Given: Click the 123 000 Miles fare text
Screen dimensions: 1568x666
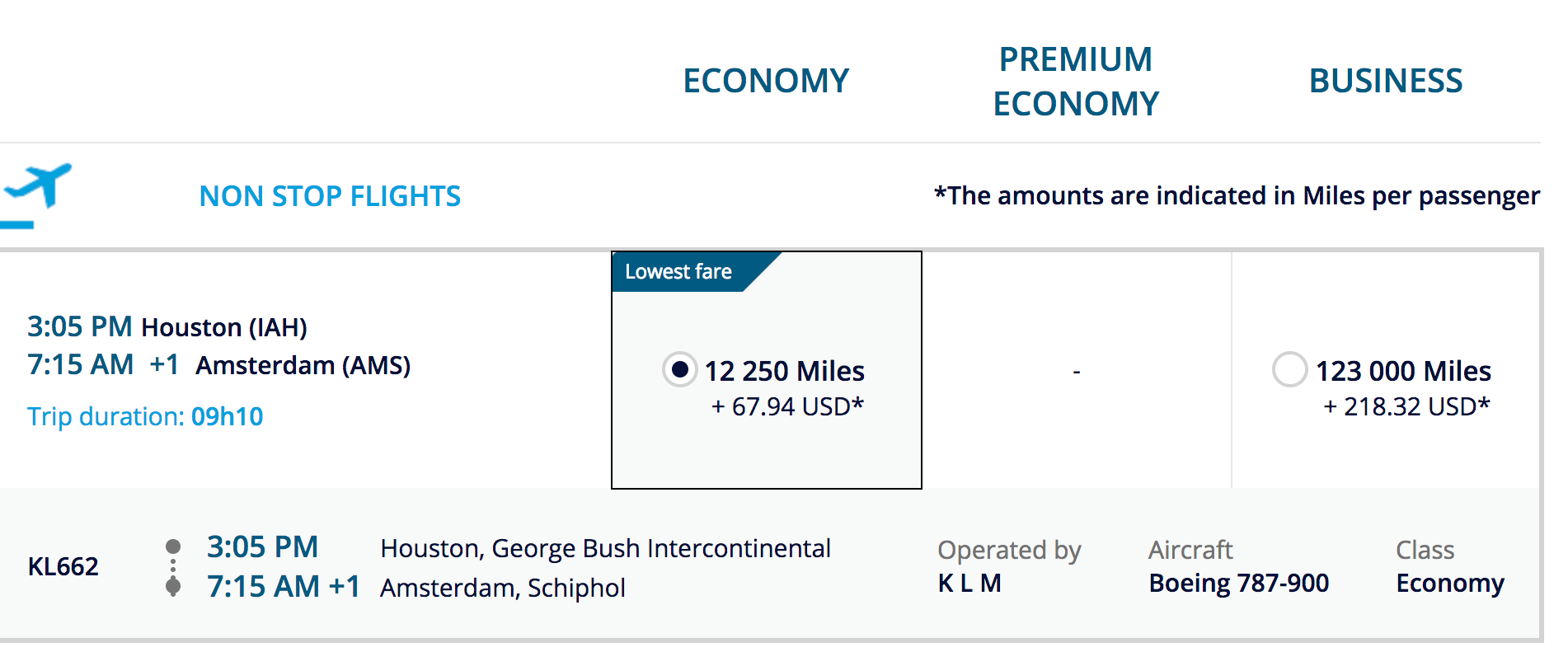Looking at the screenshot, I should coord(1403,371).
